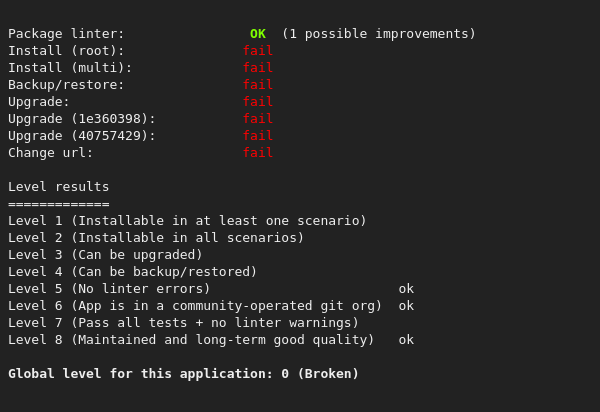Click the "(1 possible improvements)" text

(x=379, y=34)
